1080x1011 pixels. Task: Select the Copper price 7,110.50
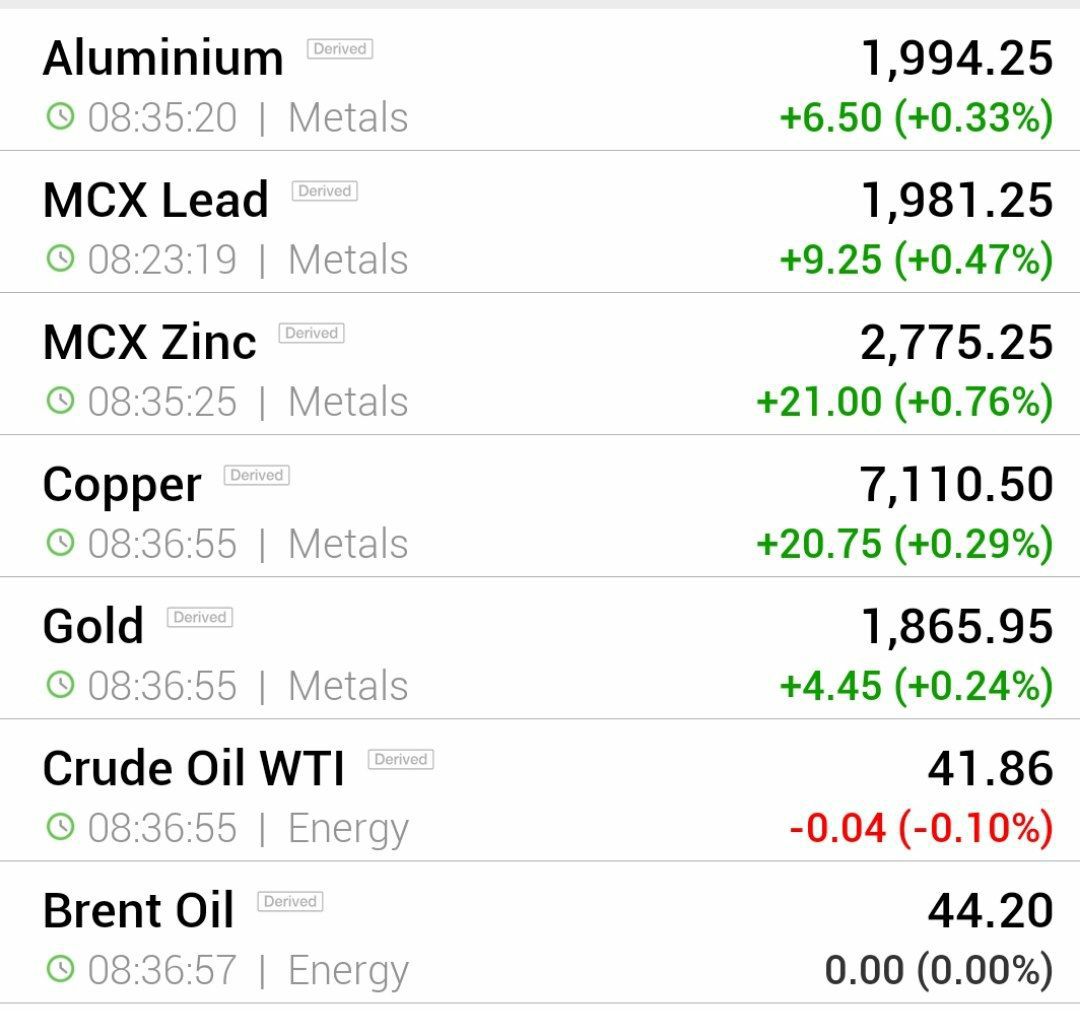[956, 484]
